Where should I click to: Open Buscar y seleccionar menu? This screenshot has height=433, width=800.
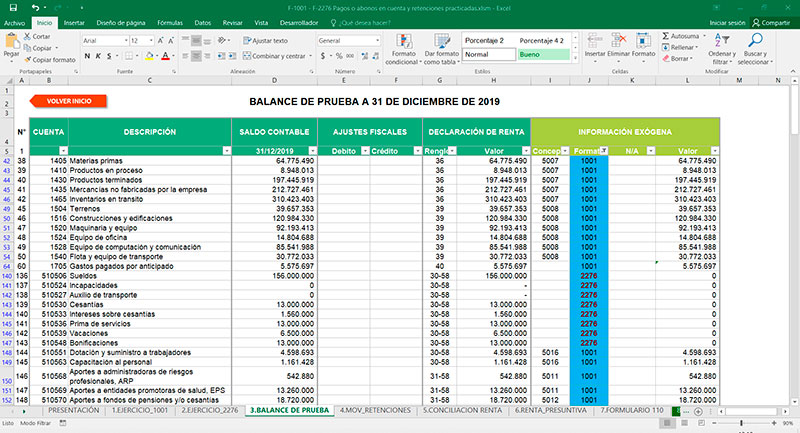(x=755, y=49)
